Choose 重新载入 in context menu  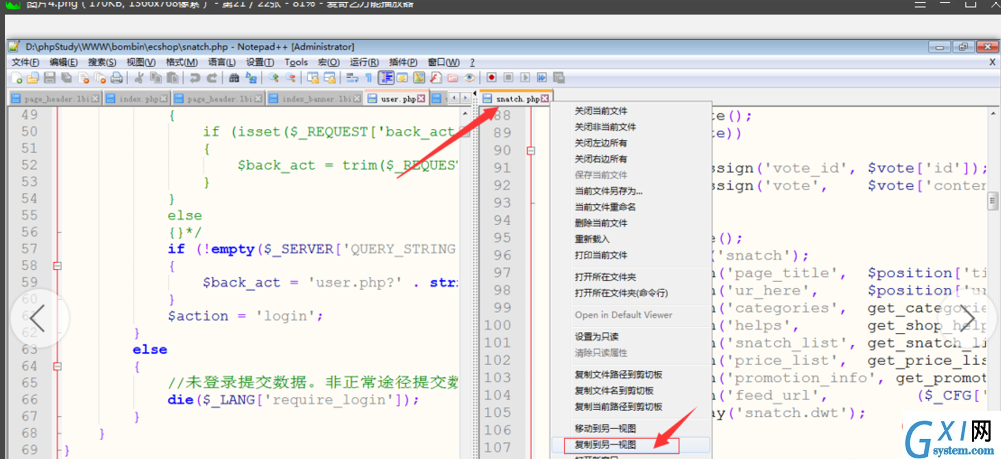click(x=592, y=239)
